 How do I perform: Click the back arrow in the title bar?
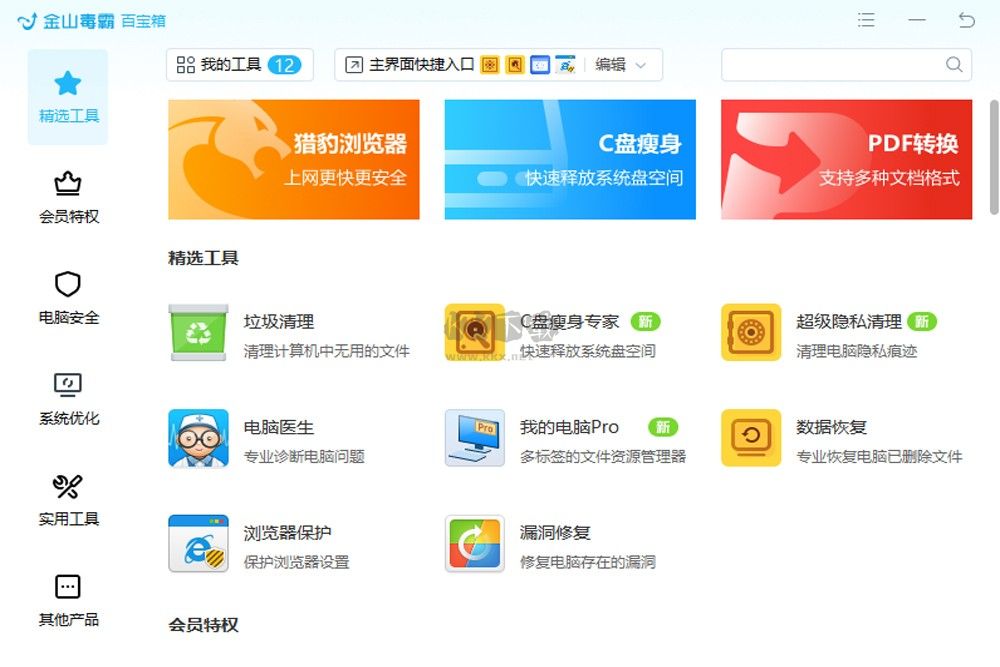click(x=963, y=18)
